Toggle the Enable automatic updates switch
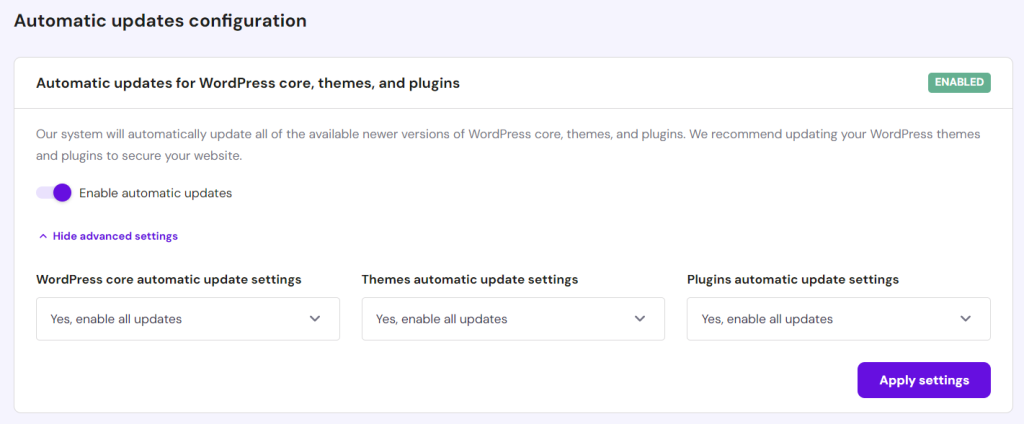Screen dimensions: 1024x424 pos(54,193)
